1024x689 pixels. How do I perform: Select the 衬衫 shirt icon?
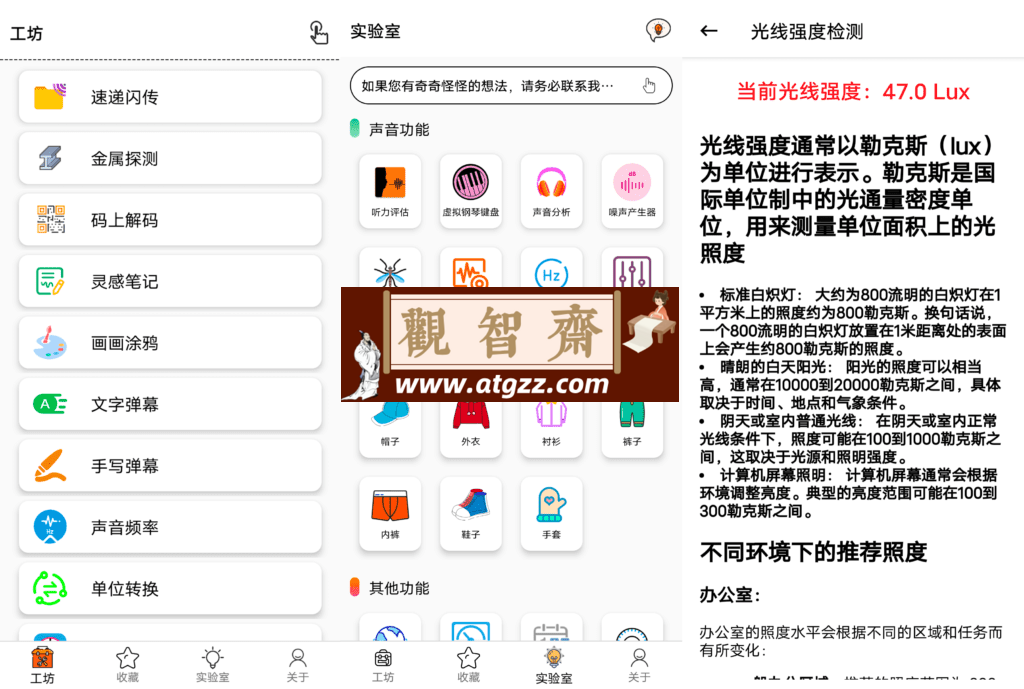(x=551, y=428)
